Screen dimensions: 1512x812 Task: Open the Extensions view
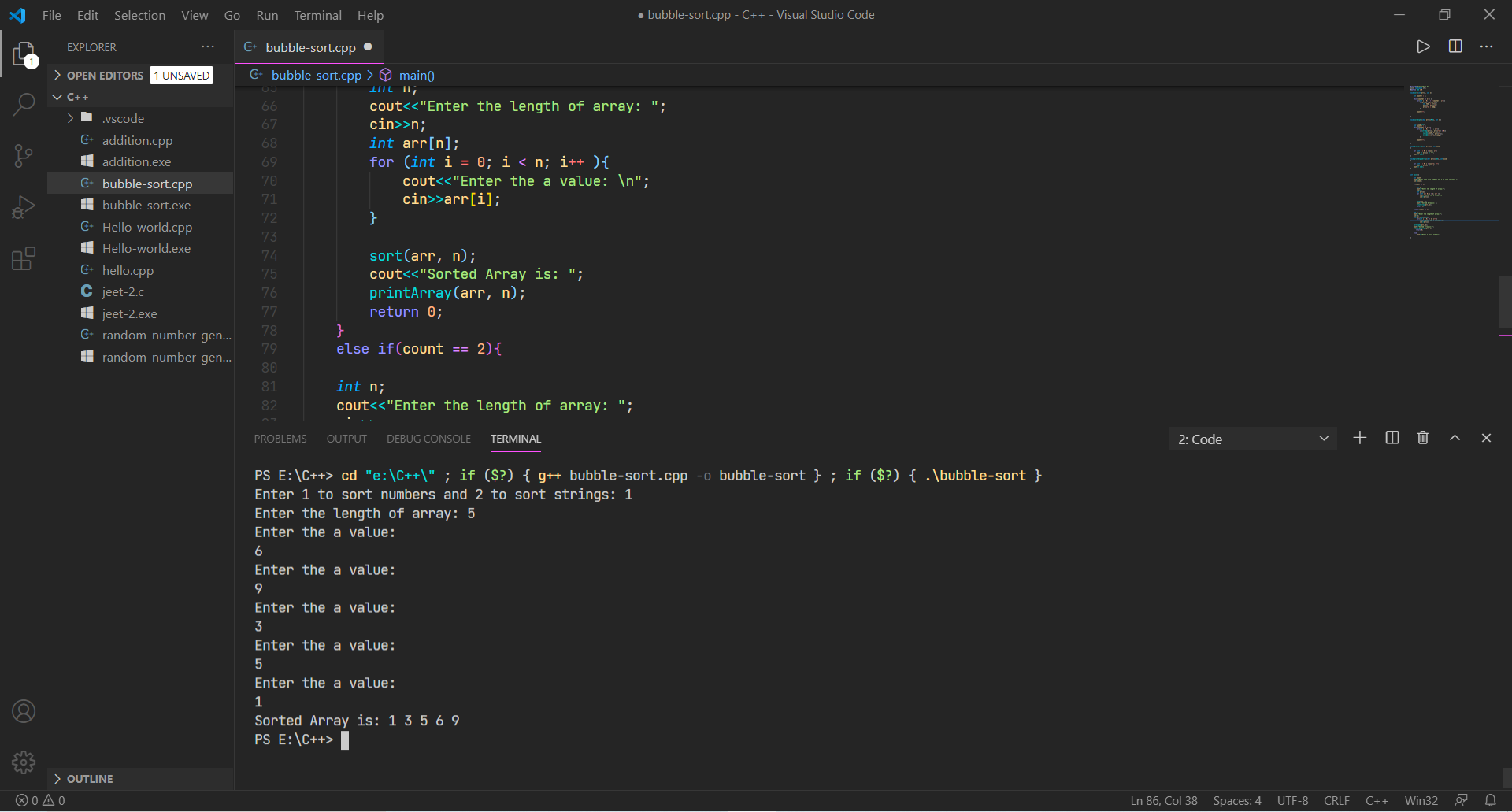point(24,258)
